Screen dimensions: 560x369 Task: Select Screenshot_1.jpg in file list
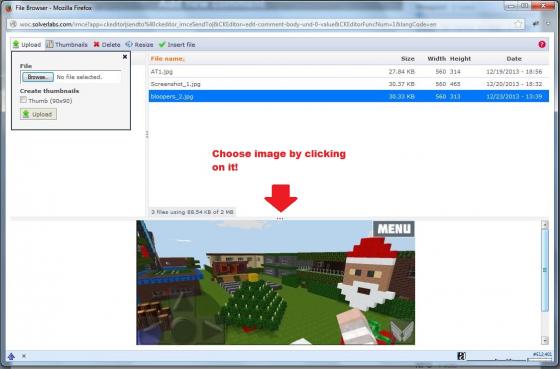349,84
